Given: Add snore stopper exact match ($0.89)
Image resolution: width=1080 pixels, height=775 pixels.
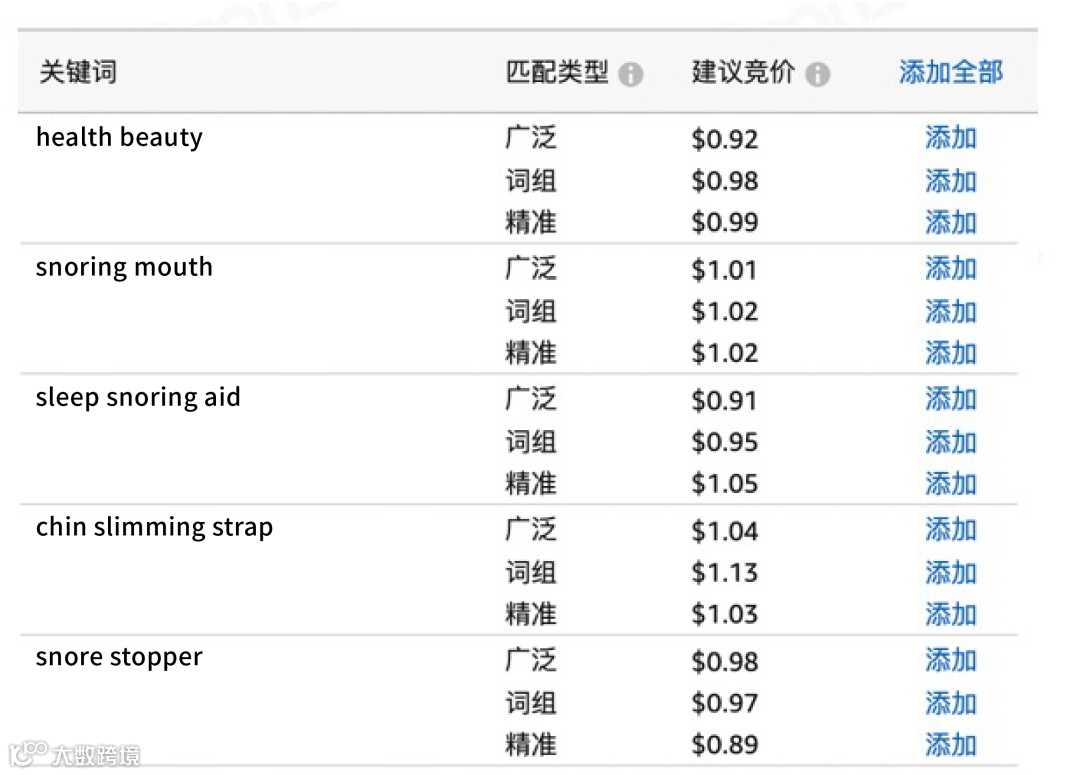Looking at the screenshot, I should 951,745.
